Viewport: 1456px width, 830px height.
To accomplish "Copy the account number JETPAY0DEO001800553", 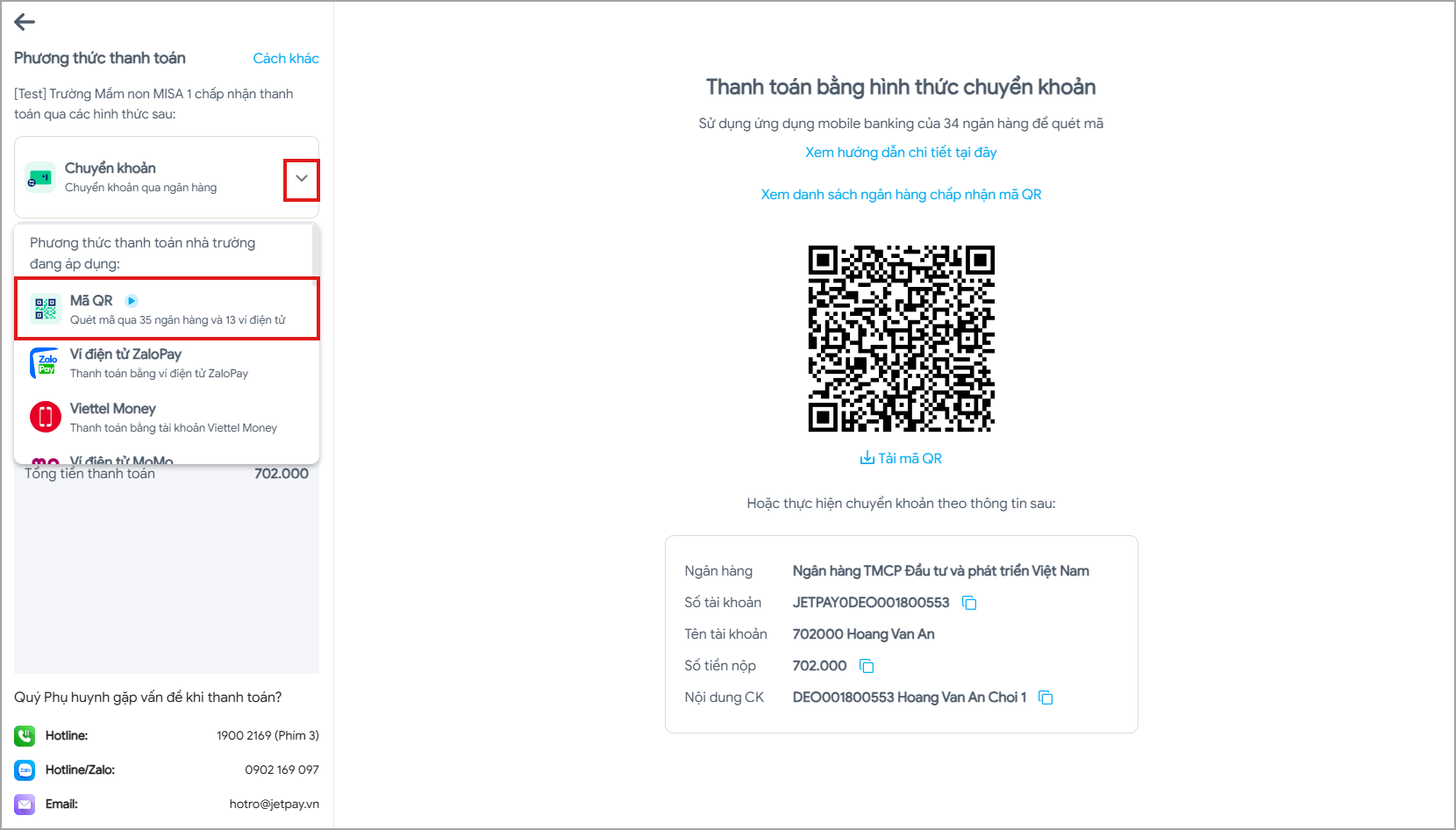I will click(x=969, y=603).
